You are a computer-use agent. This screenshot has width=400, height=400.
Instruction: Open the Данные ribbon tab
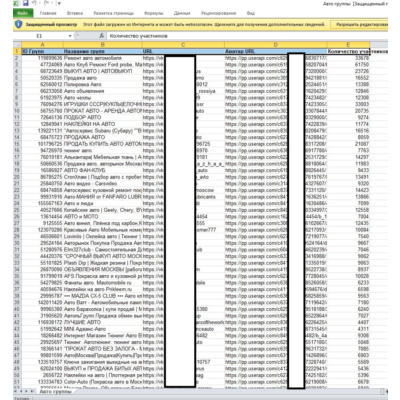182,13
